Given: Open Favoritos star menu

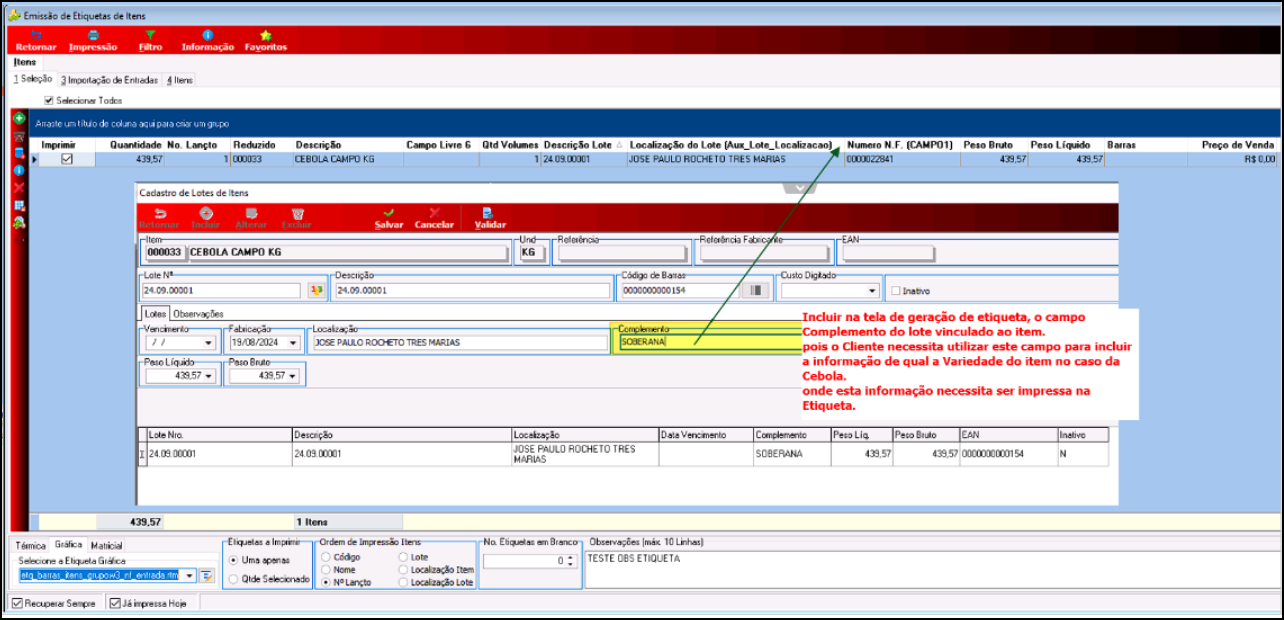Looking at the screenshot, I should pos(266,40).
